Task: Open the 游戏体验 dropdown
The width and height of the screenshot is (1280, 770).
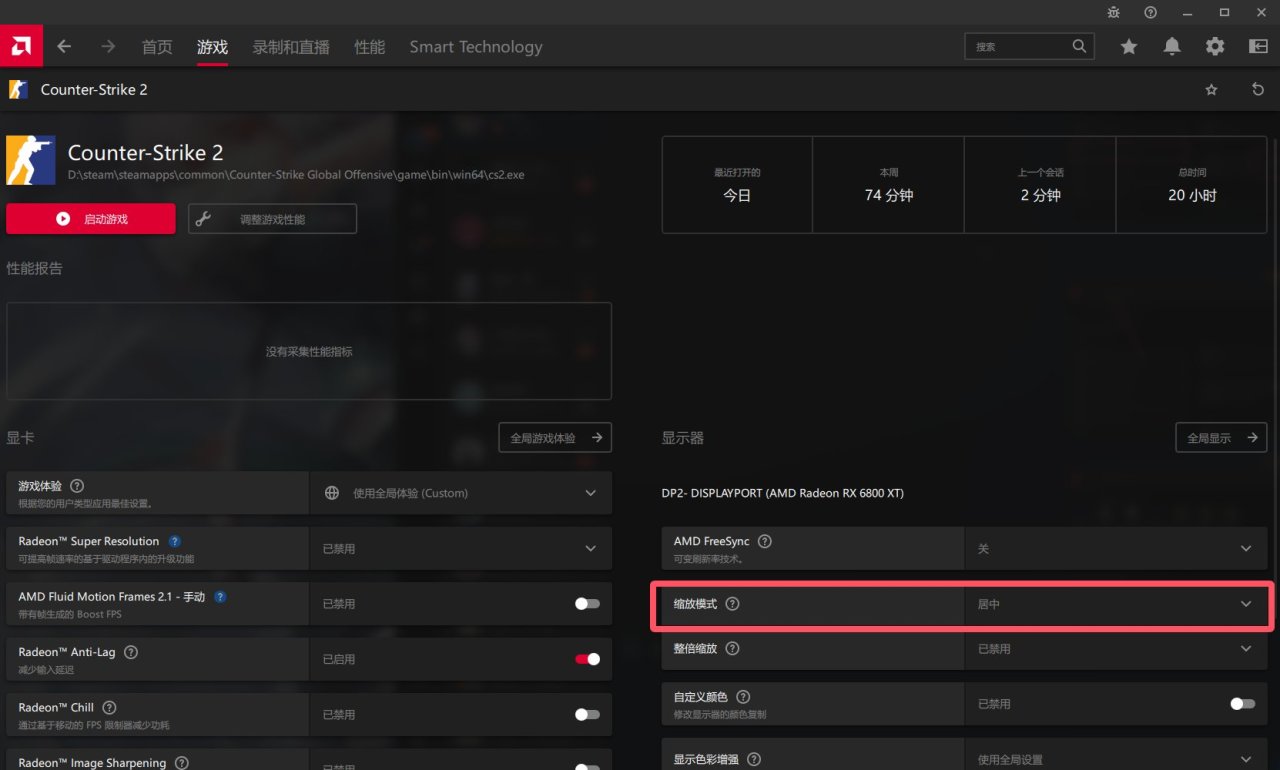Action: pyautogui.click(x=461, y=493)
